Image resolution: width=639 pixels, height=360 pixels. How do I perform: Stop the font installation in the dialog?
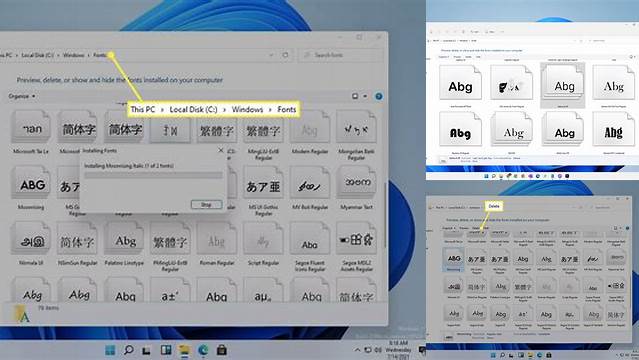pyautogui.click(x=206, y=205)
